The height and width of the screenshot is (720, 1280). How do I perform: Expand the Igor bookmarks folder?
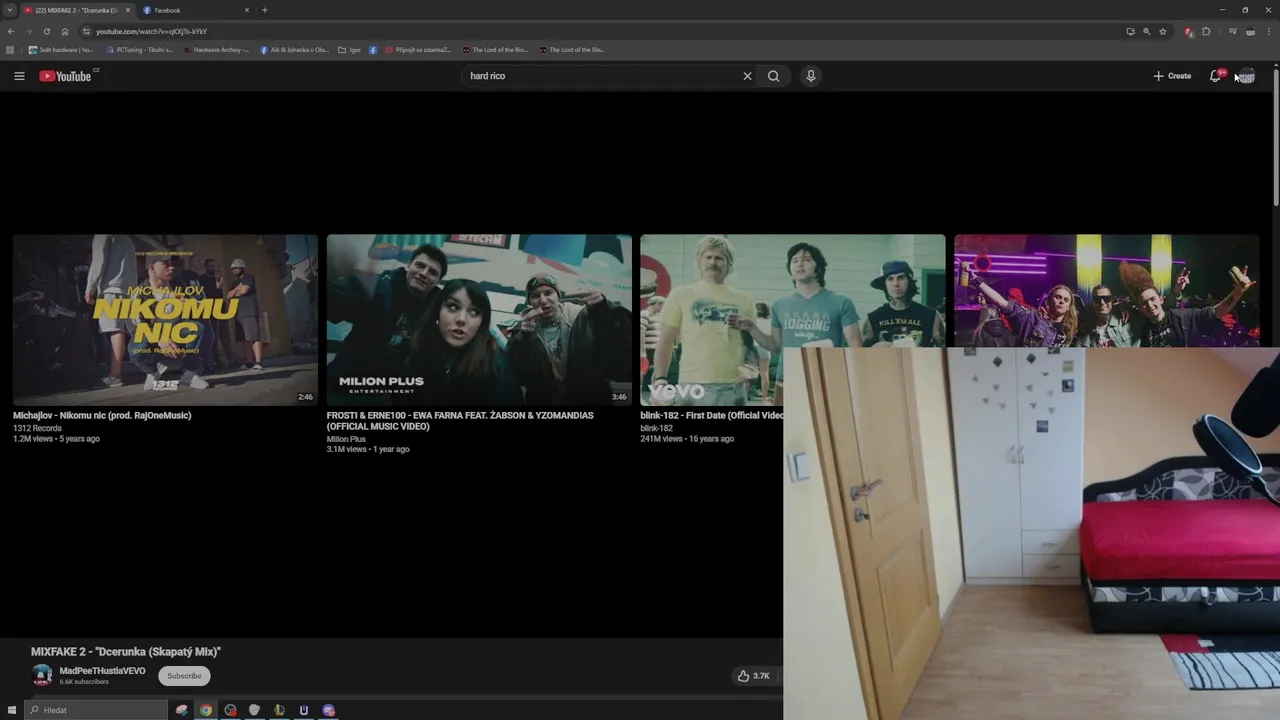[x=350, y=49]
